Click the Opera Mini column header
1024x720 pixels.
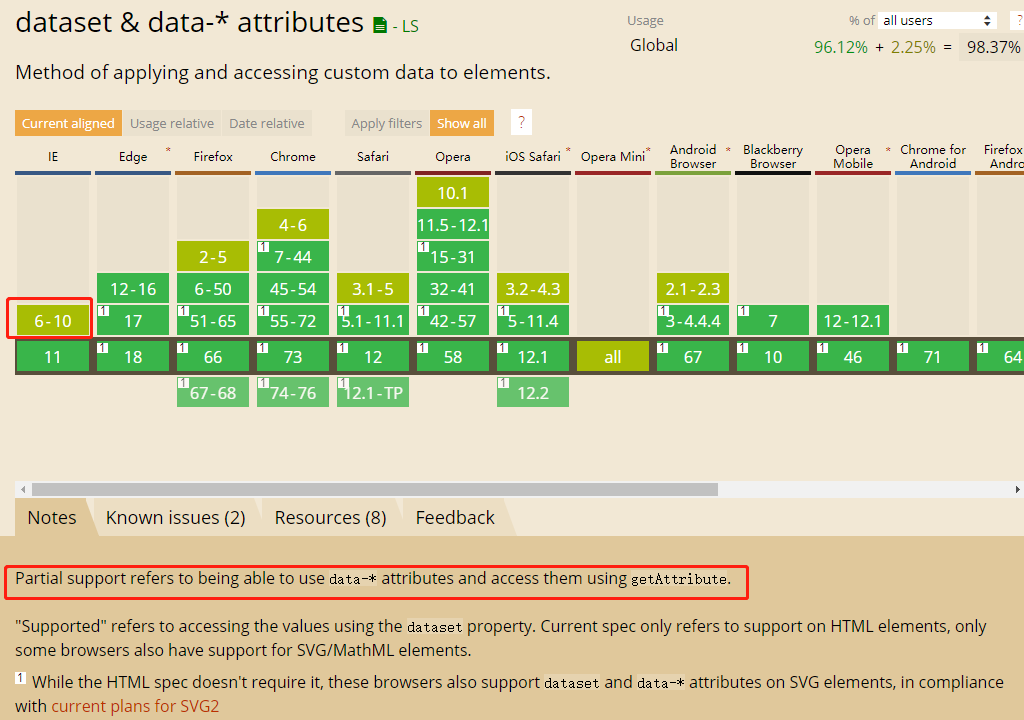tap(613, 157)
